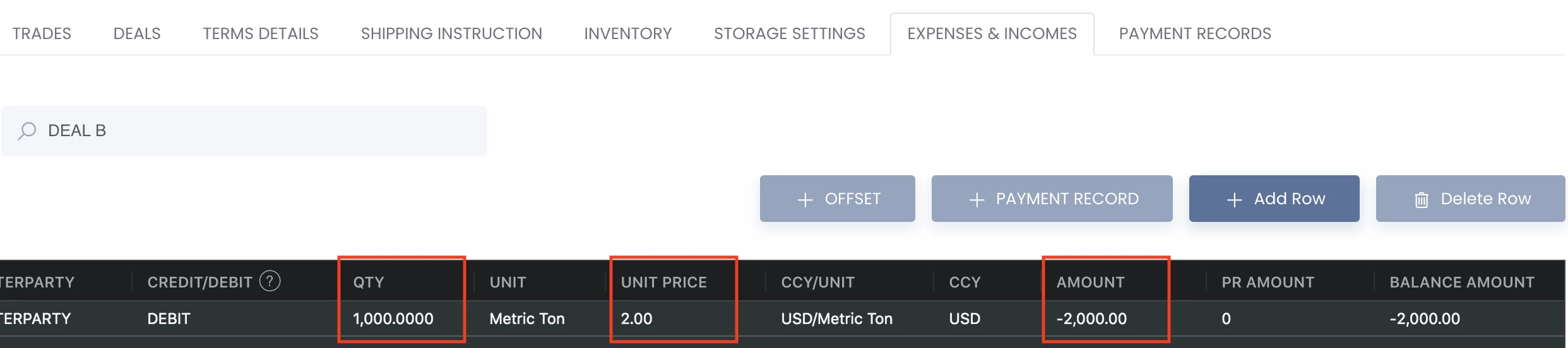The image size is (1568, 348).
Task: Click the trash icon on Delete Row
Action: pyautogui.click(x=1421, y=200)
